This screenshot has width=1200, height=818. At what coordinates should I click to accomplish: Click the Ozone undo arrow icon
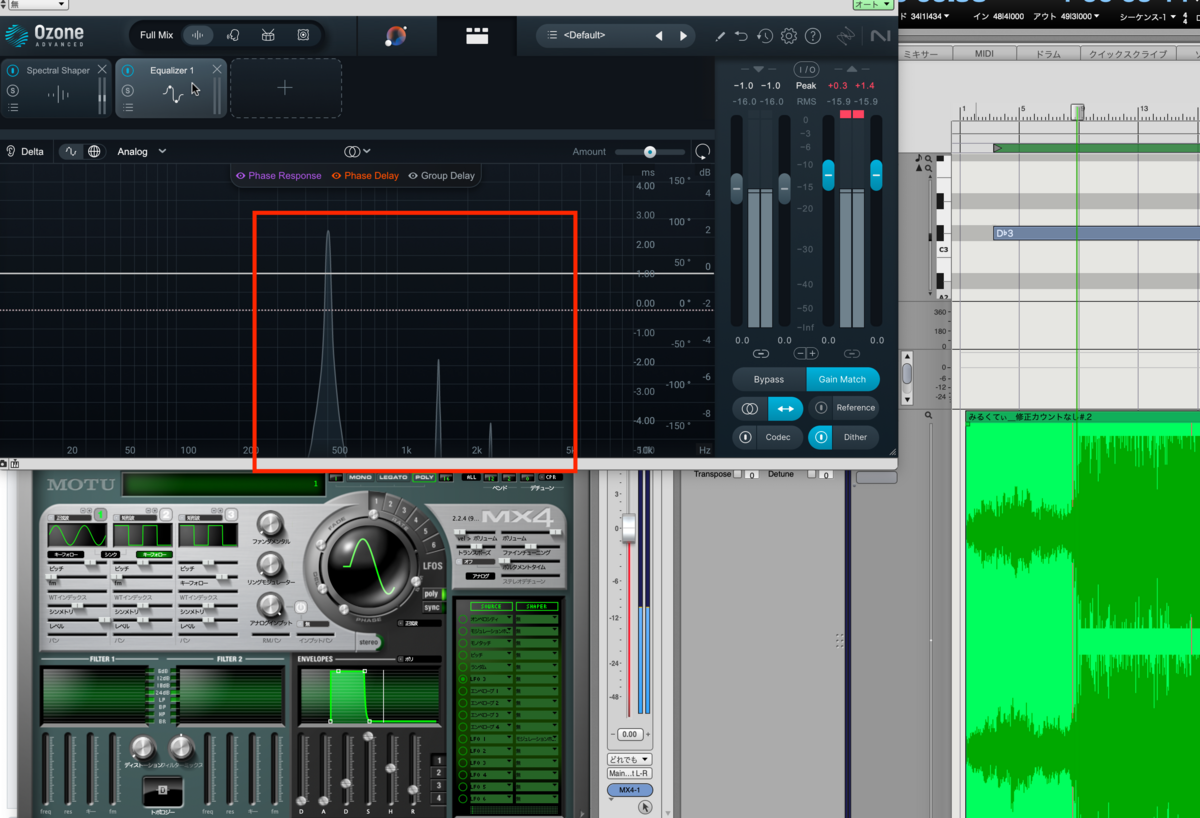coord(741,36)
